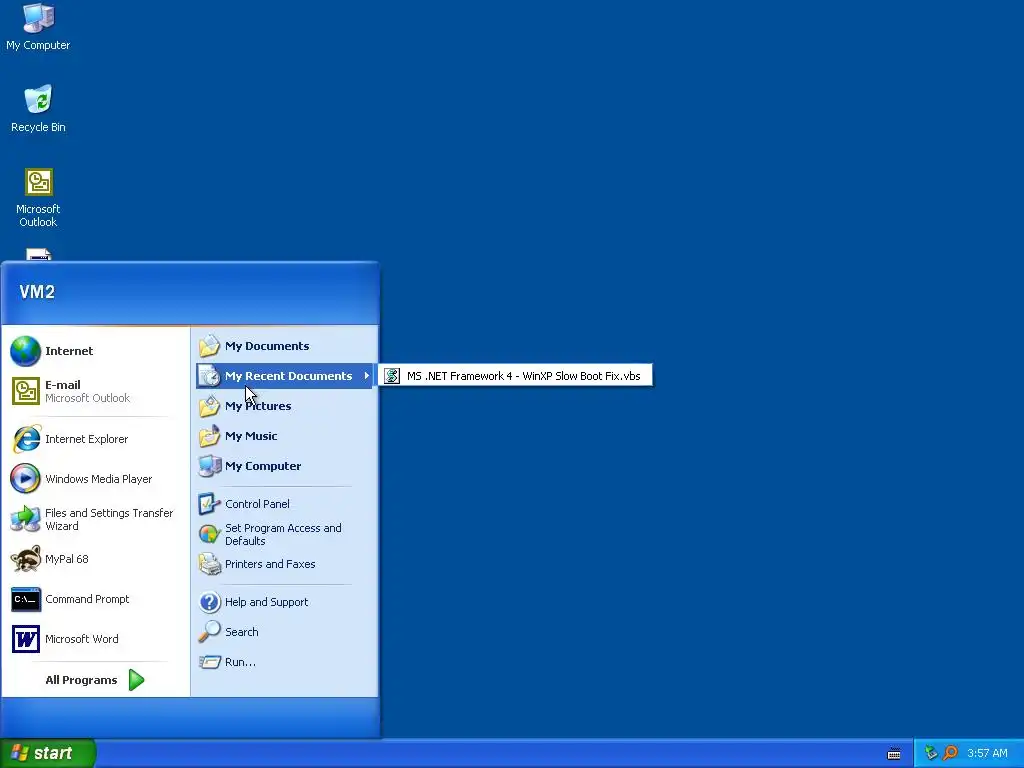Open Printers and Faxes

(x=284, y=564)
